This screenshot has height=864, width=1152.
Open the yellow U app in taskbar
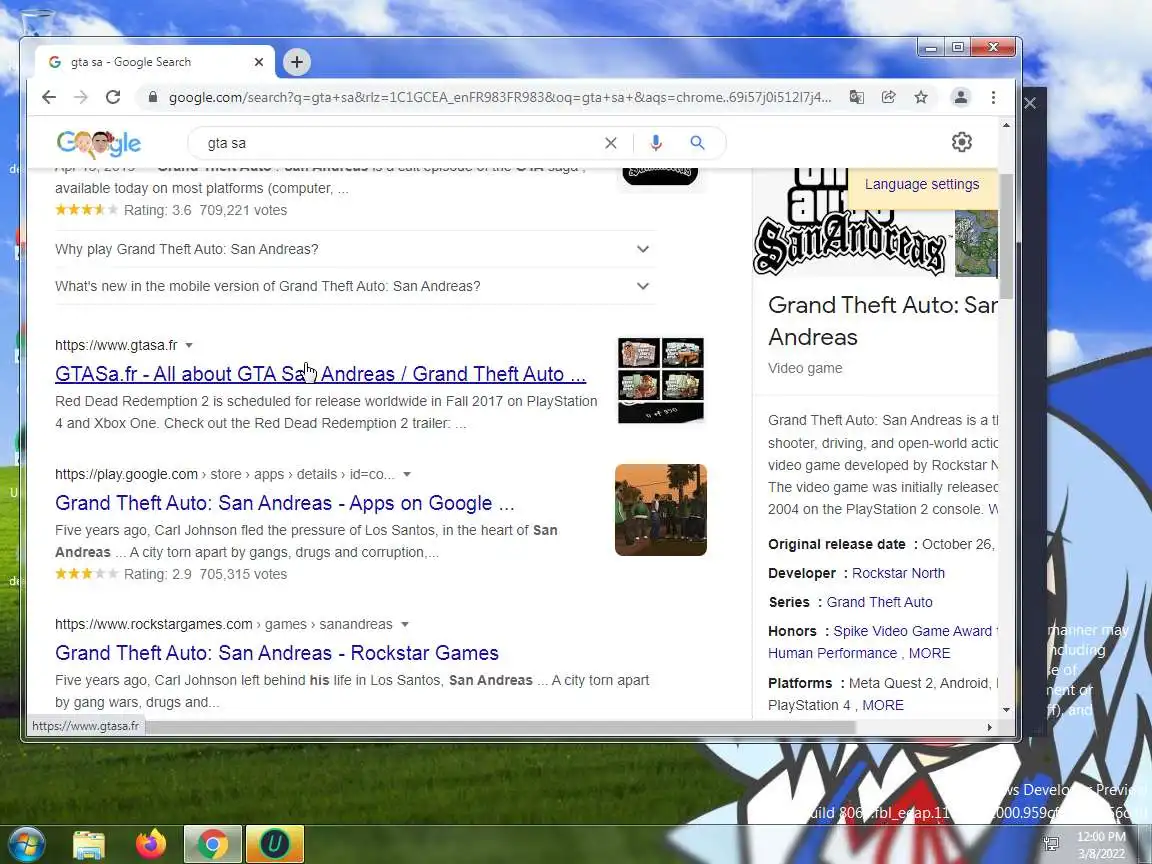pos(274,844)
